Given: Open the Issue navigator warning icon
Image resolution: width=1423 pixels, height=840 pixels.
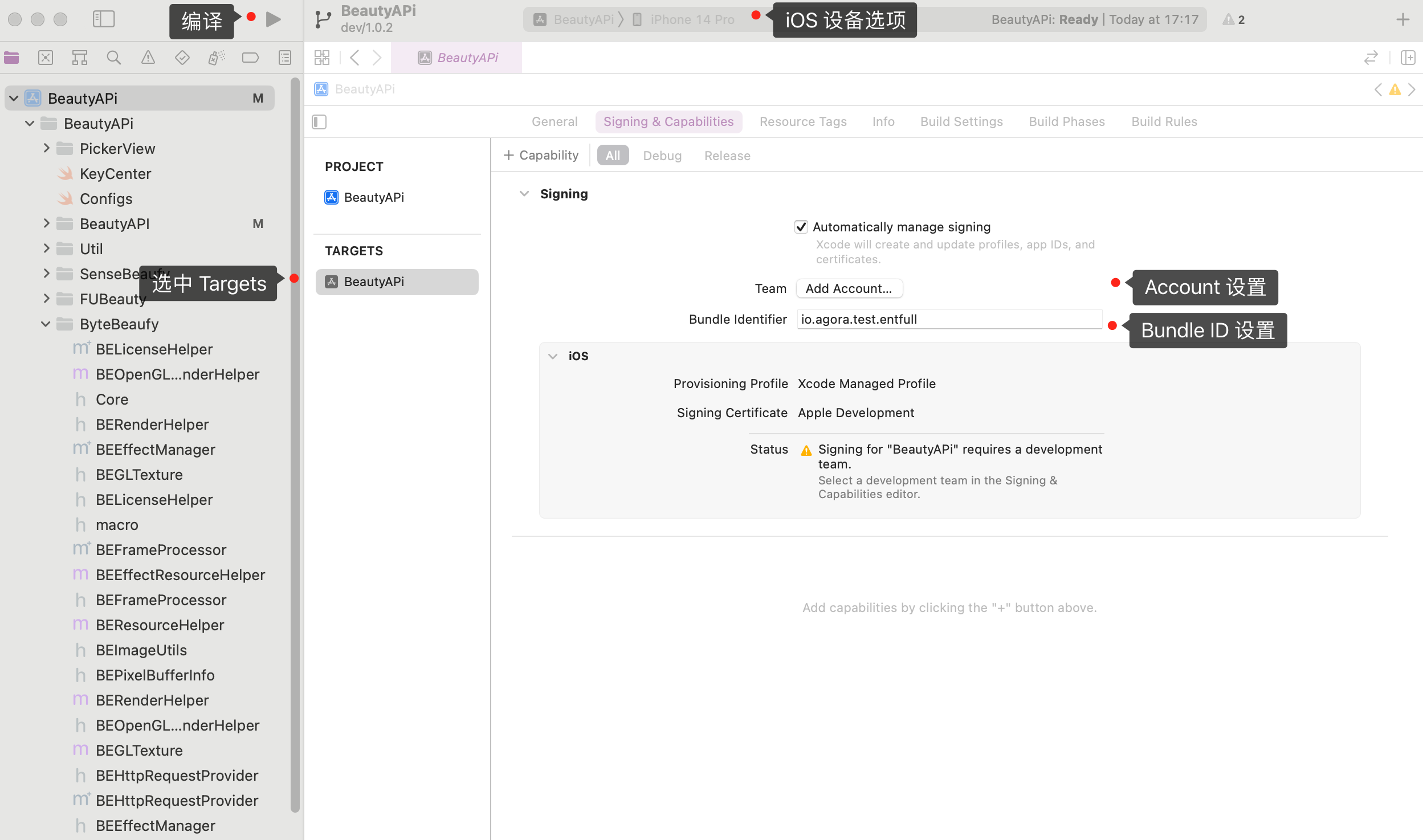Looking at the screenshot, I should tap(148, 58).
